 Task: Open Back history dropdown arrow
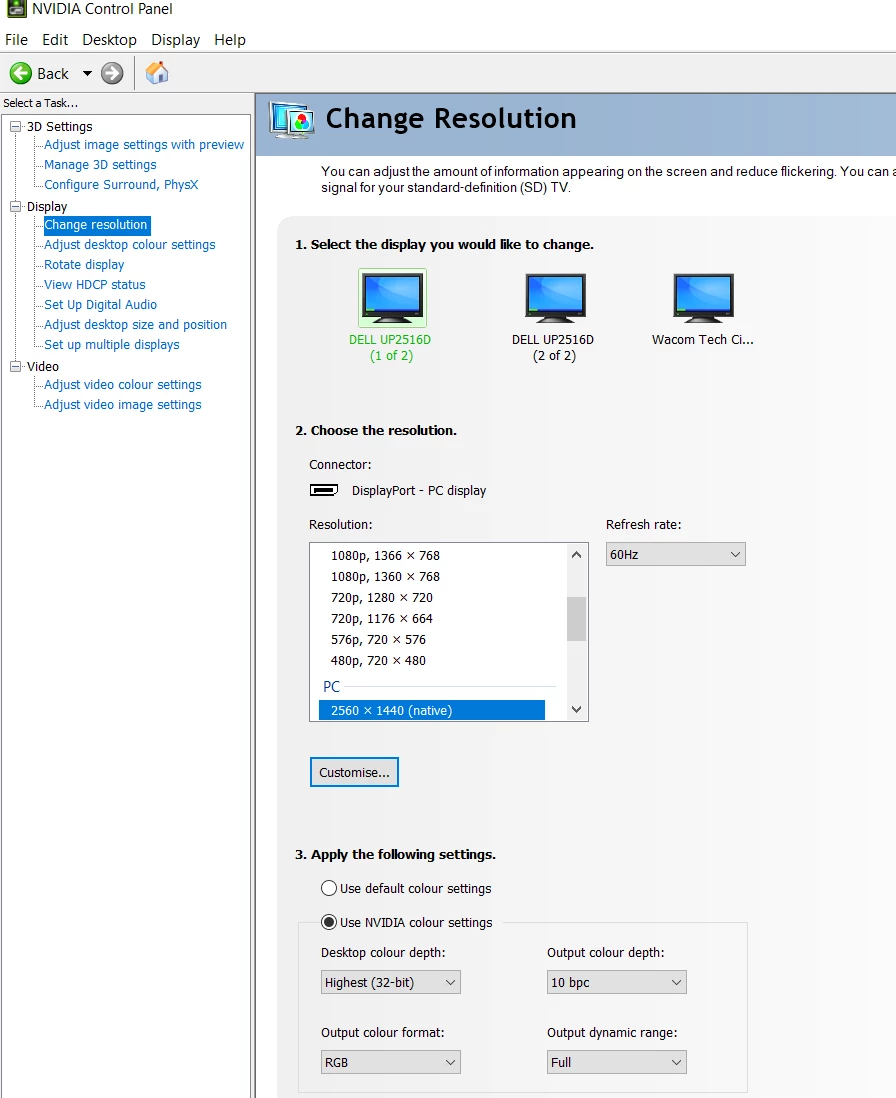tap(88, 73)
